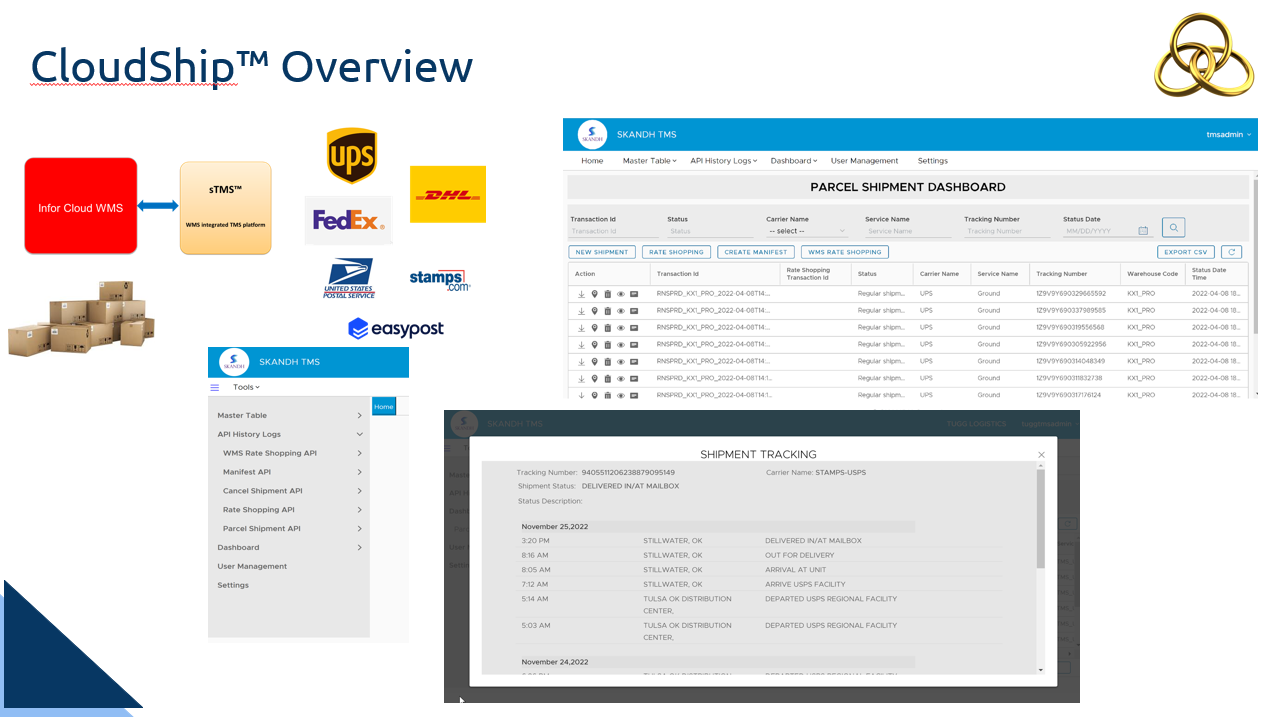Click the shipping label icon in the Action column
This screenshot has height=717, width=1280.
[635, 293]
